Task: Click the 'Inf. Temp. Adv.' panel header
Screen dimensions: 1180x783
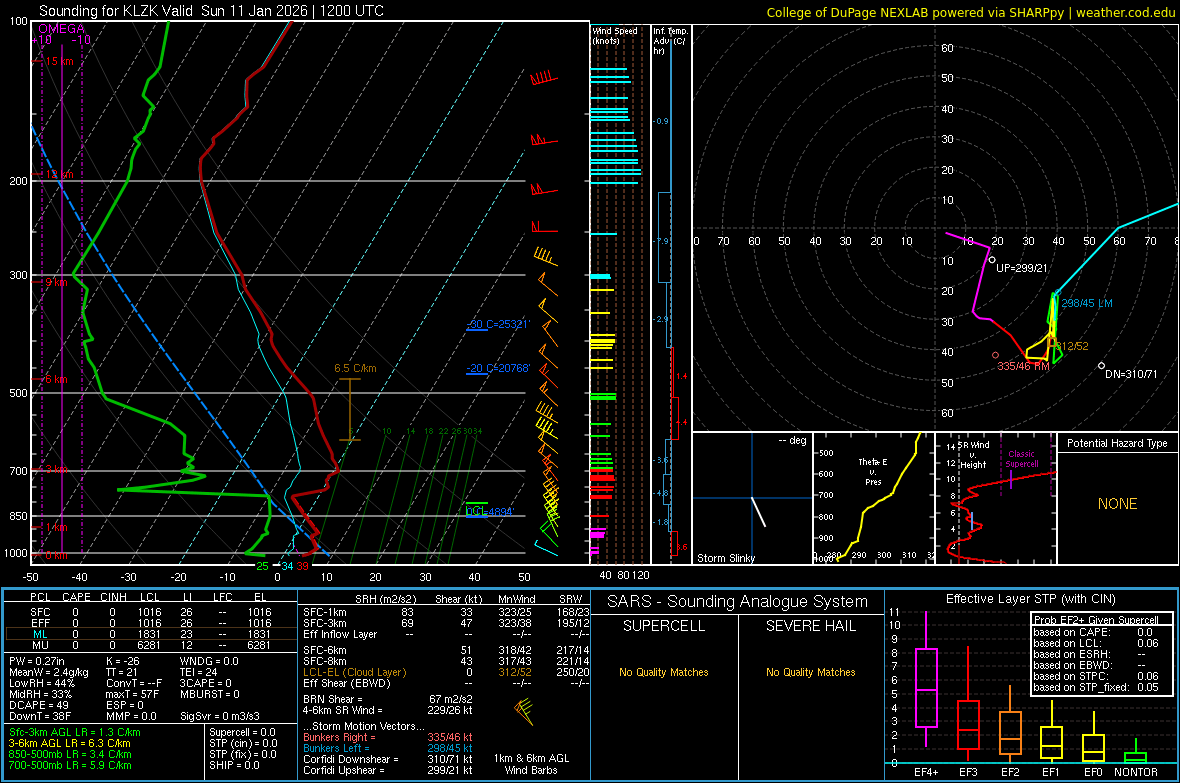Action: (x=670, y=41)
